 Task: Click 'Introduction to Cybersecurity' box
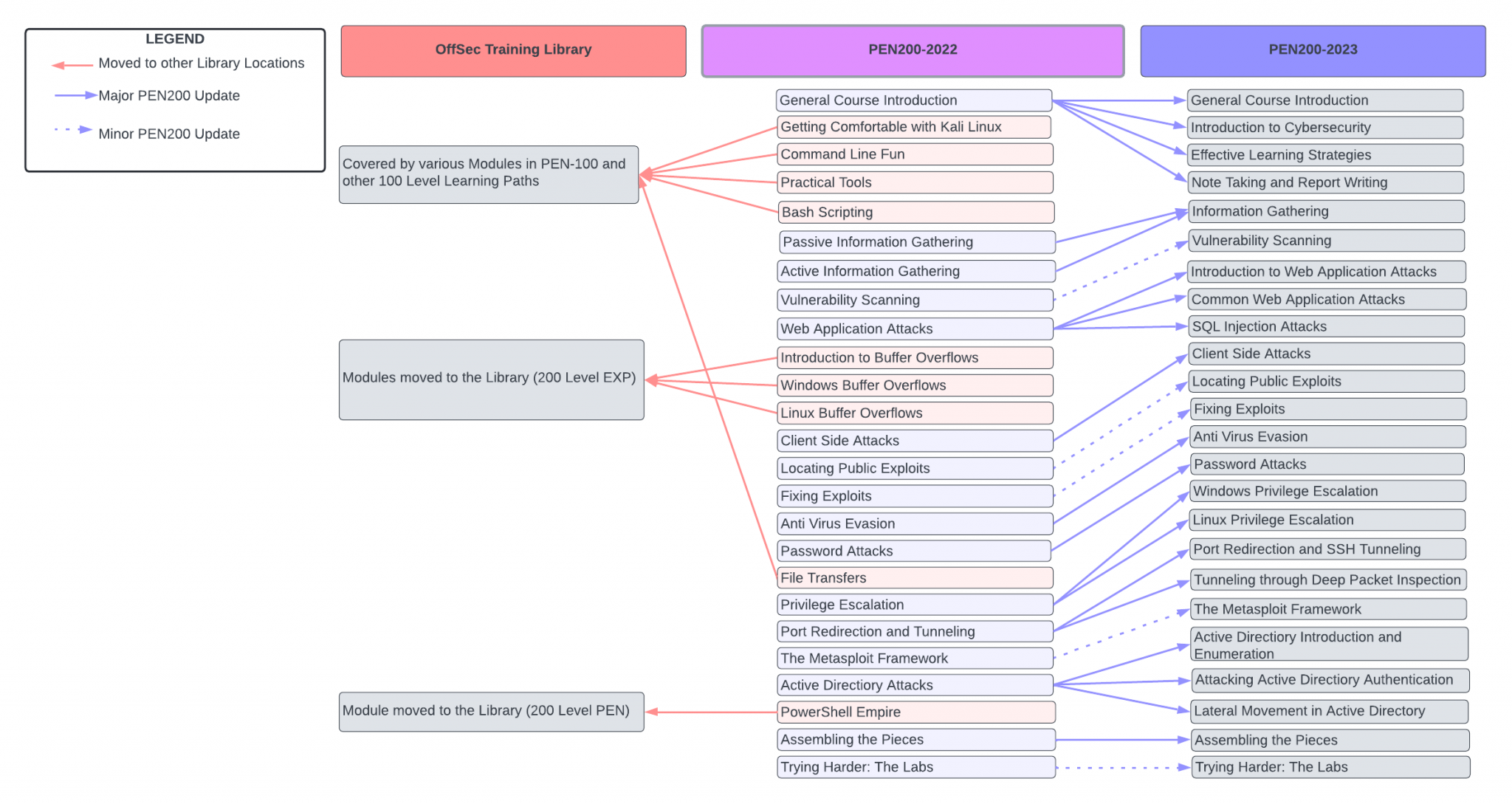point(1325,127)
